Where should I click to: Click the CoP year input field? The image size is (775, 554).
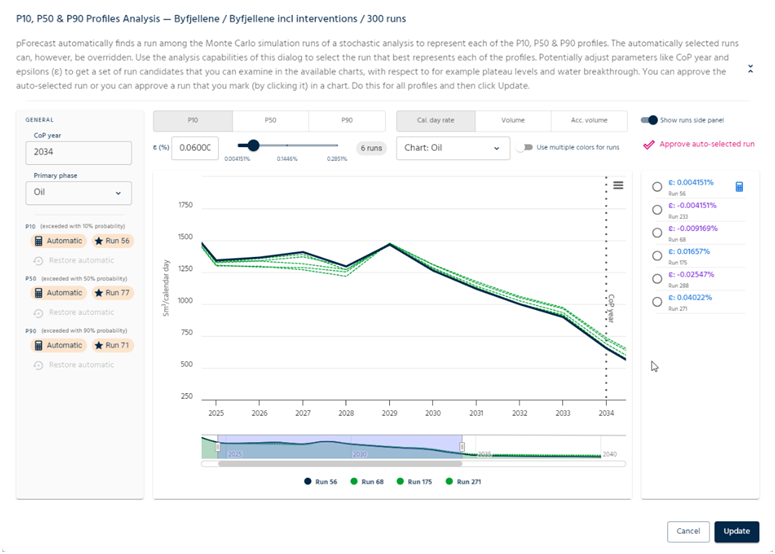[x=79, y=153]
